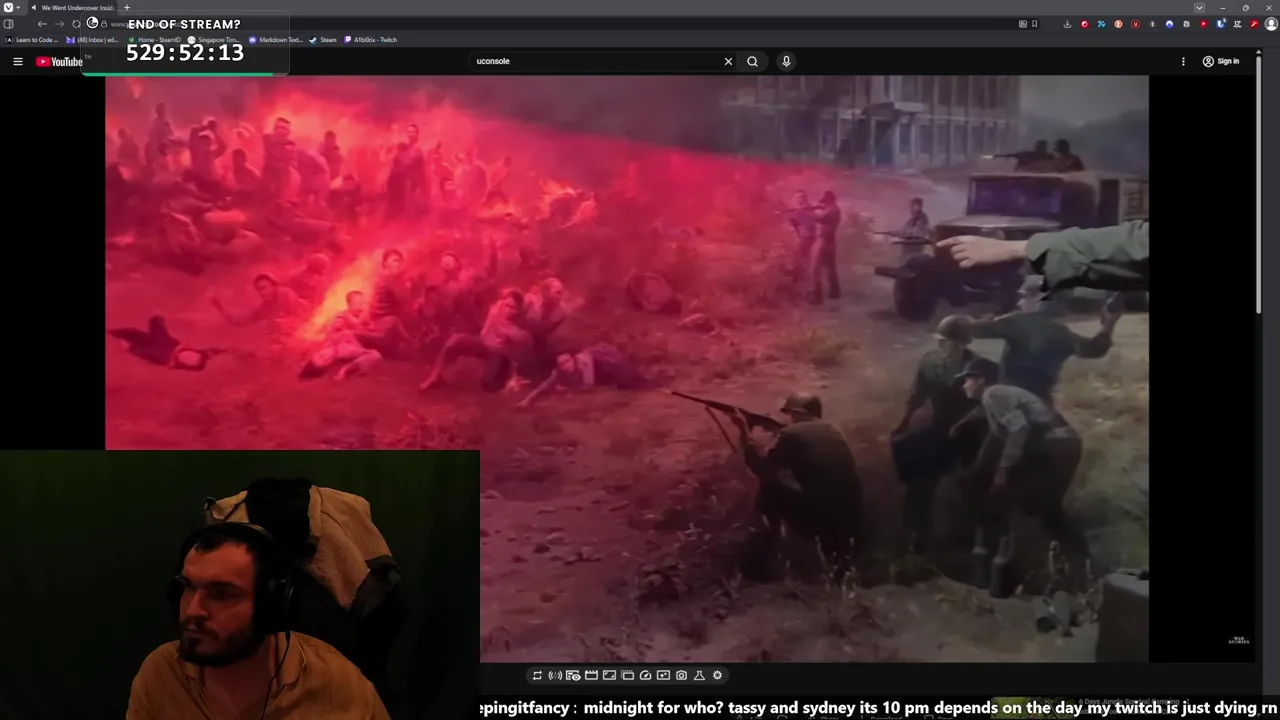This screenshot has height=720, width=1280.
Task: Open Home - SteamID bookmark
Action: [x=156, y=40]
